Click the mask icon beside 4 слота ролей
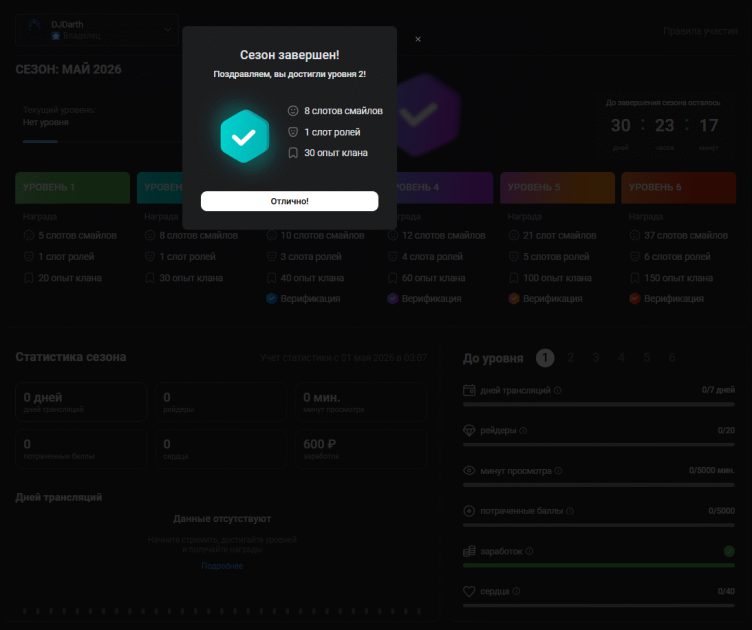752x630 pixels. (393, 257)
